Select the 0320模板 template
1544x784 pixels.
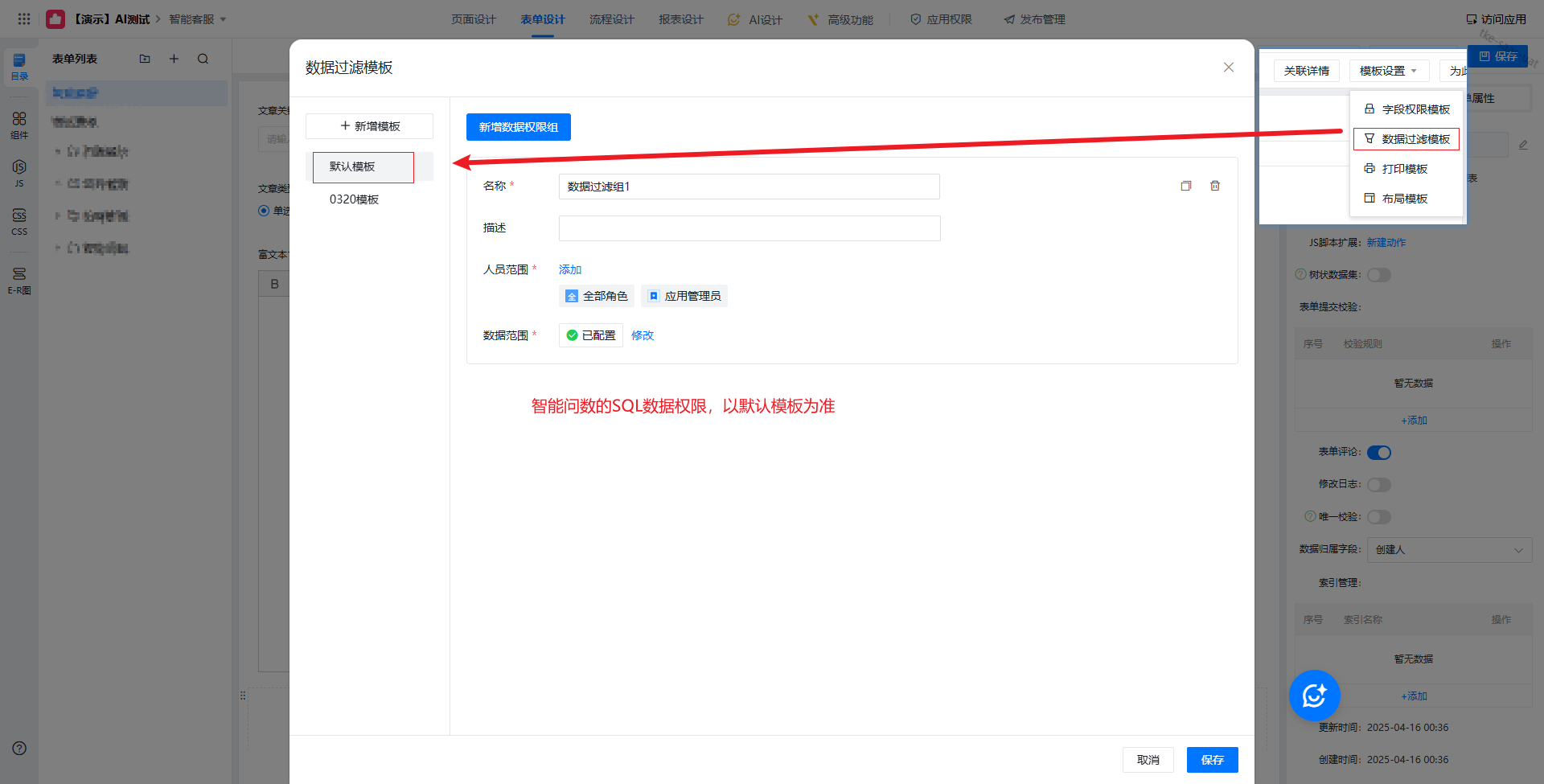354,199
